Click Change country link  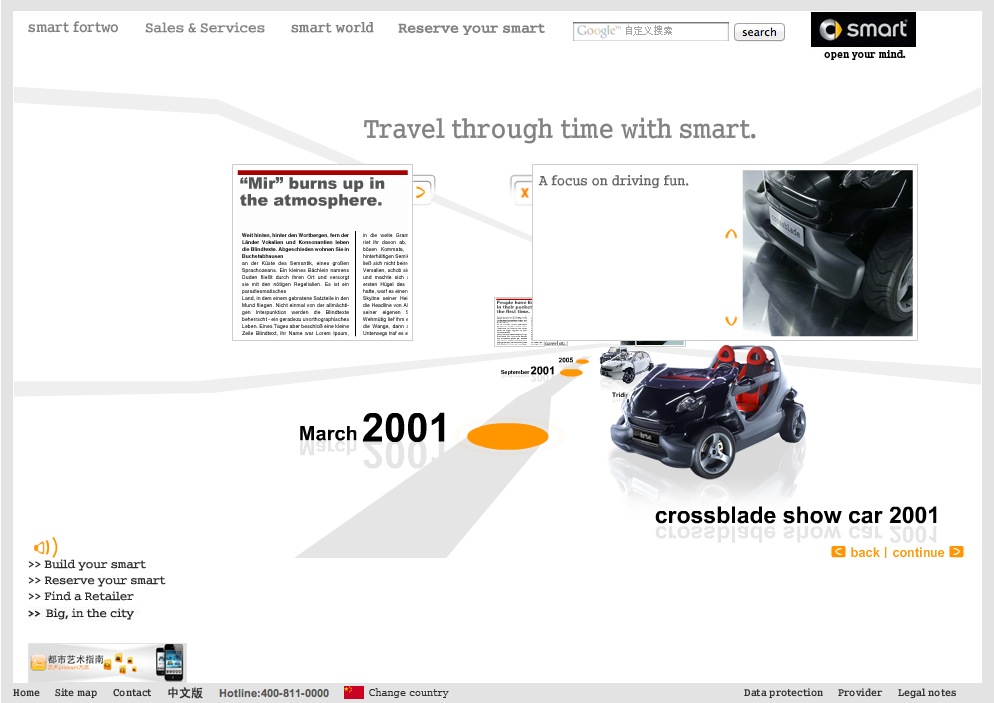click(408, 693)
